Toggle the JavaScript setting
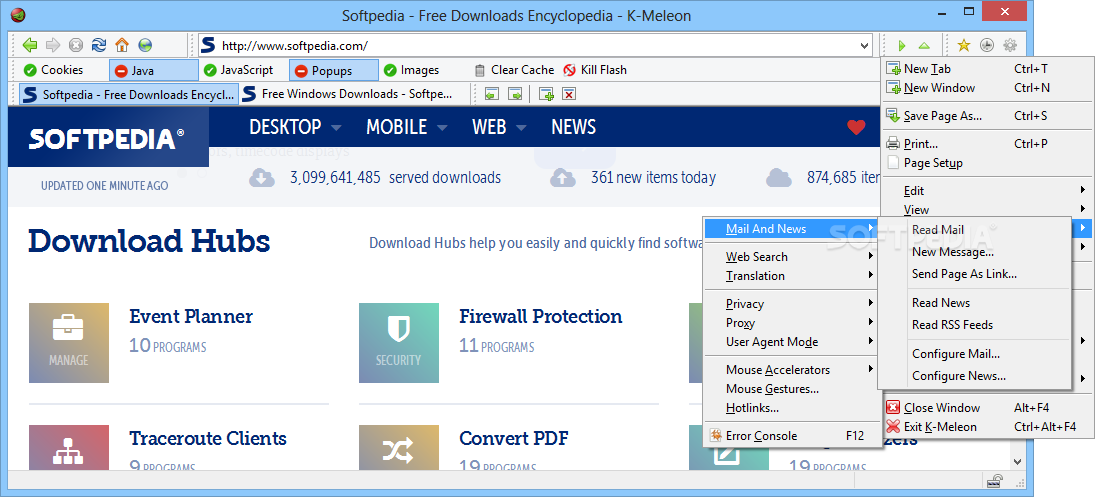This screenshot has width=1095, height=497. (238, 70)
